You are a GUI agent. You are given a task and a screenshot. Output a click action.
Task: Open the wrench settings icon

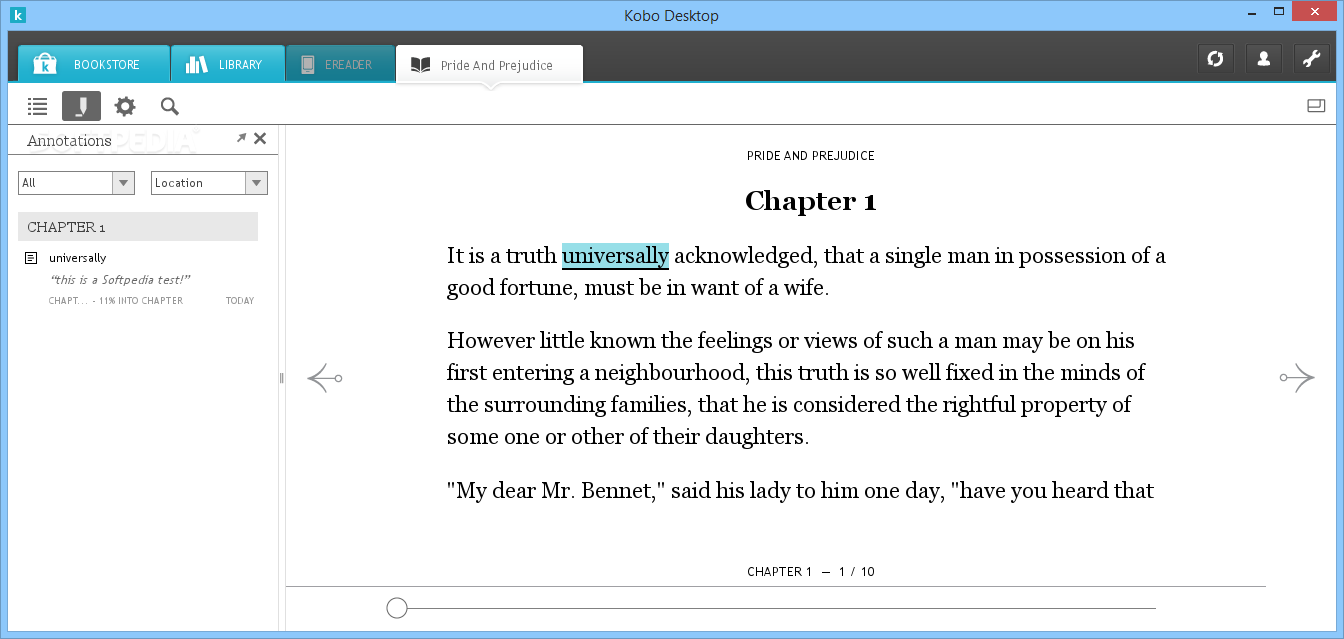pos(1311,59)
